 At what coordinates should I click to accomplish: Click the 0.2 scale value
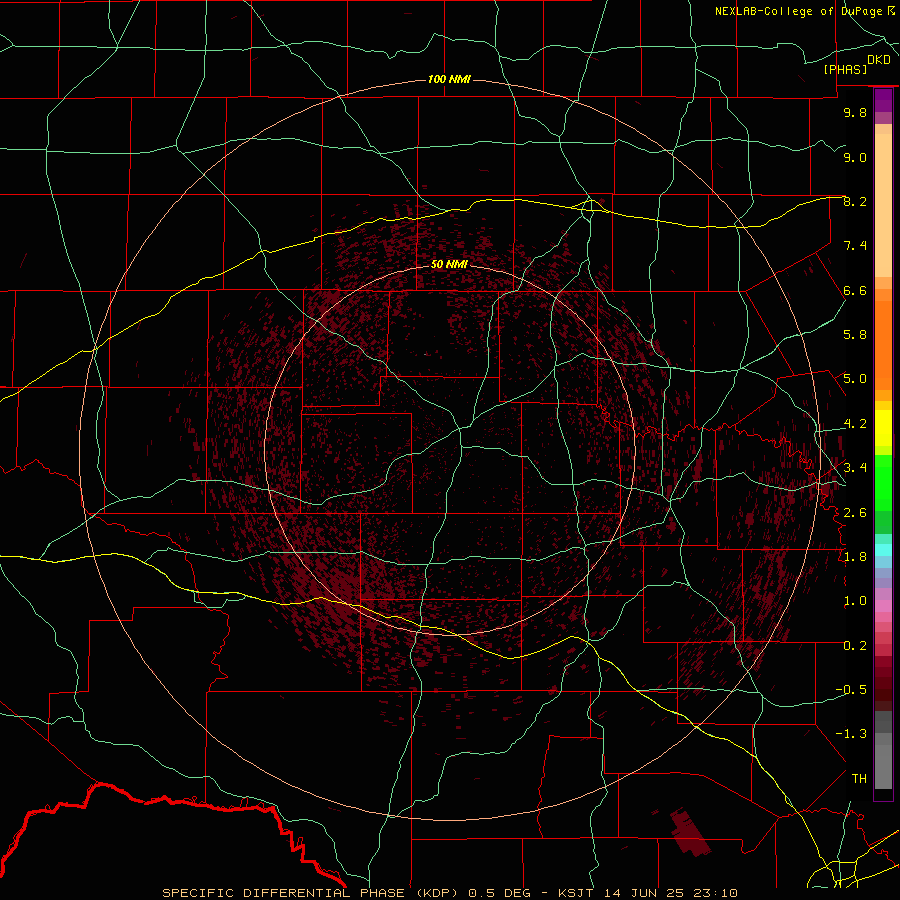pos(855,646)
